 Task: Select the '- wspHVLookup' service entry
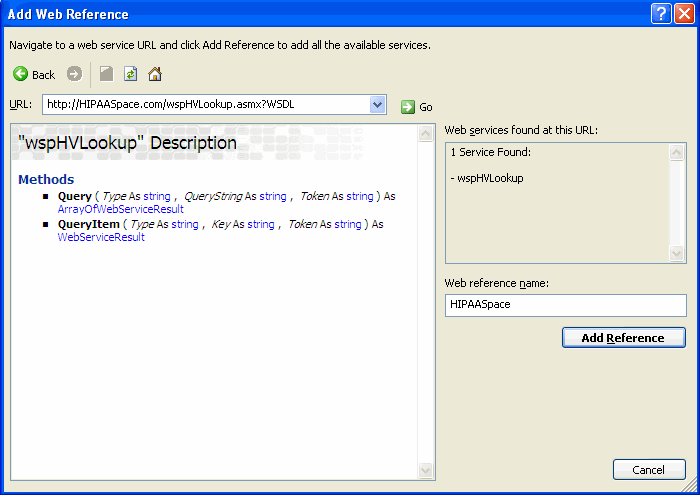point(487,178)
